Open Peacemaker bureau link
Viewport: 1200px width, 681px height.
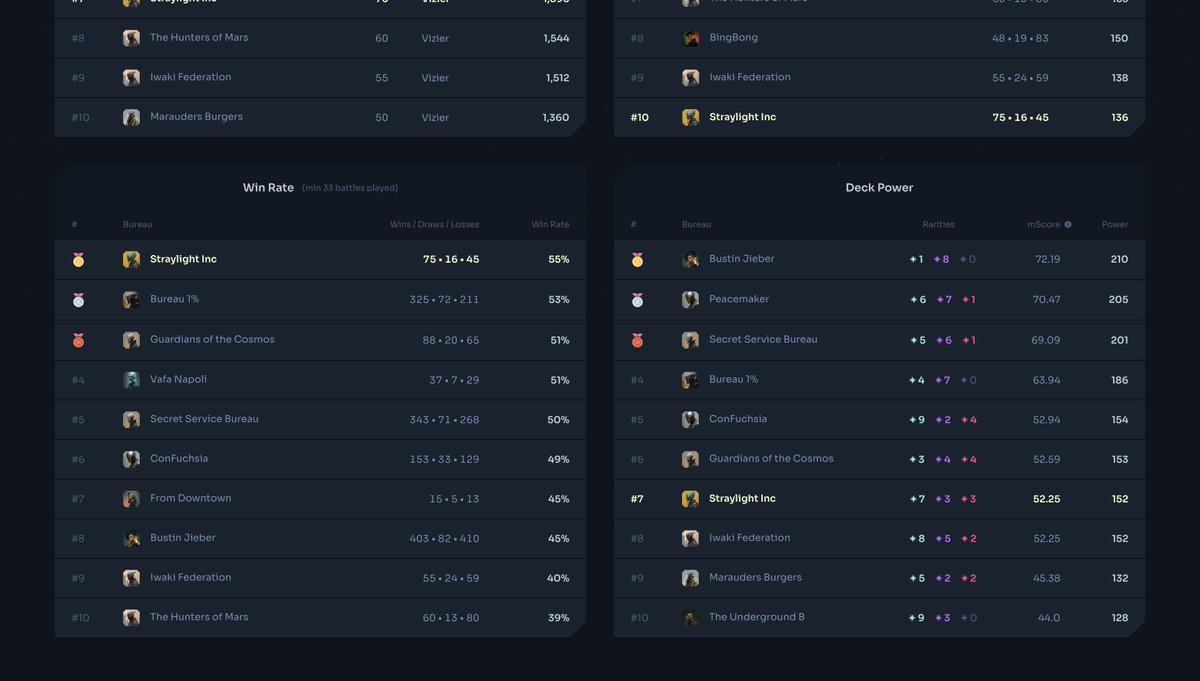pos(739,299)
